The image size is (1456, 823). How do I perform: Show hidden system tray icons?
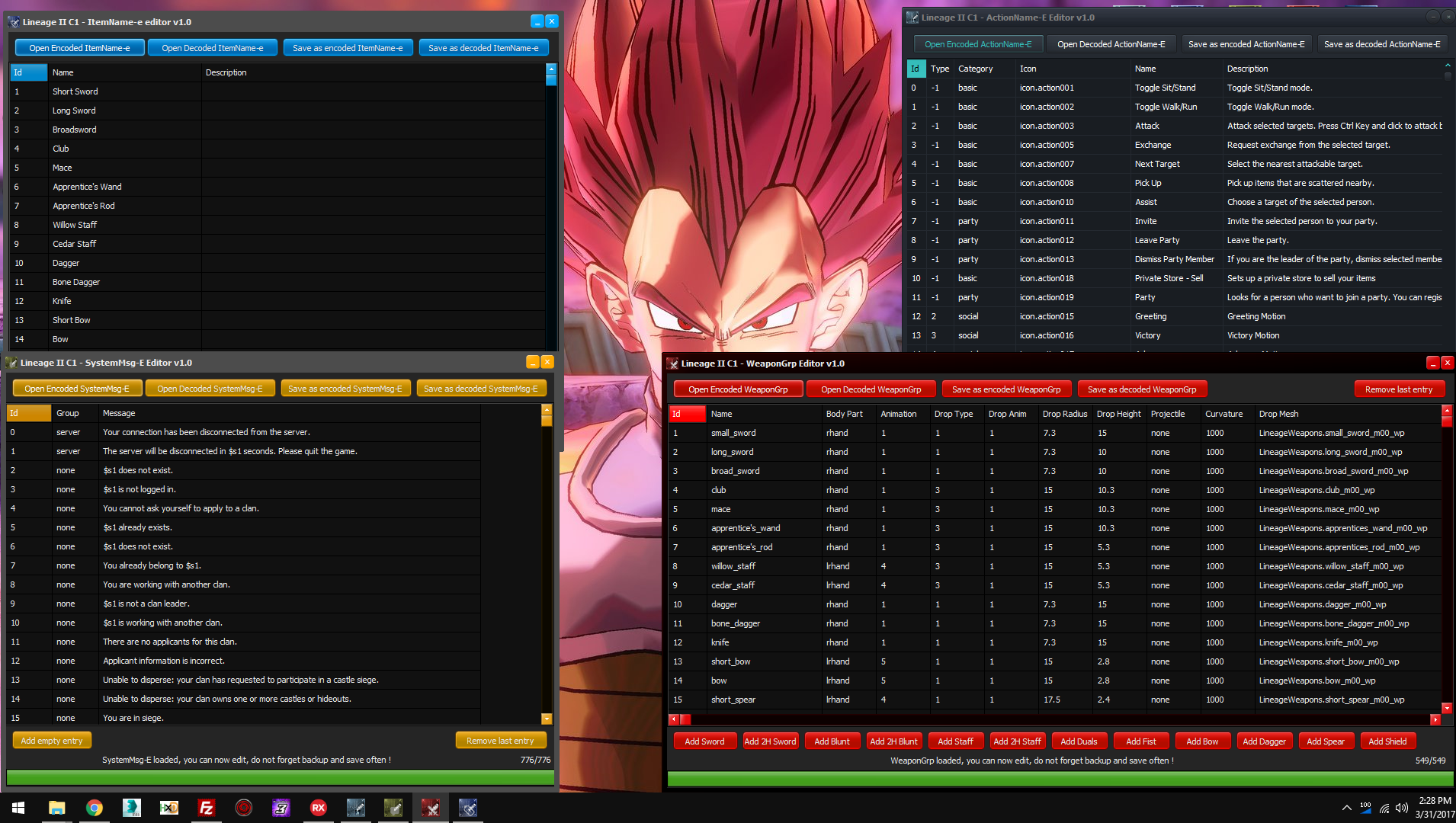pyautogui.click(x=1346, y=808)
